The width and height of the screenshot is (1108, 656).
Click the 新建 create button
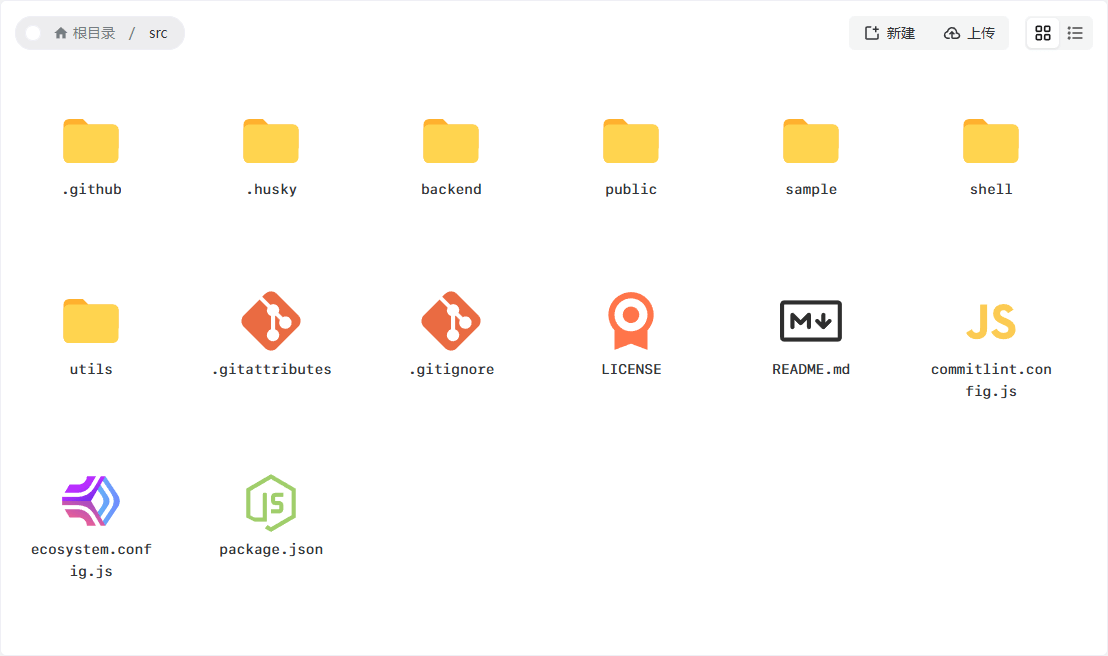pos(889,33)
